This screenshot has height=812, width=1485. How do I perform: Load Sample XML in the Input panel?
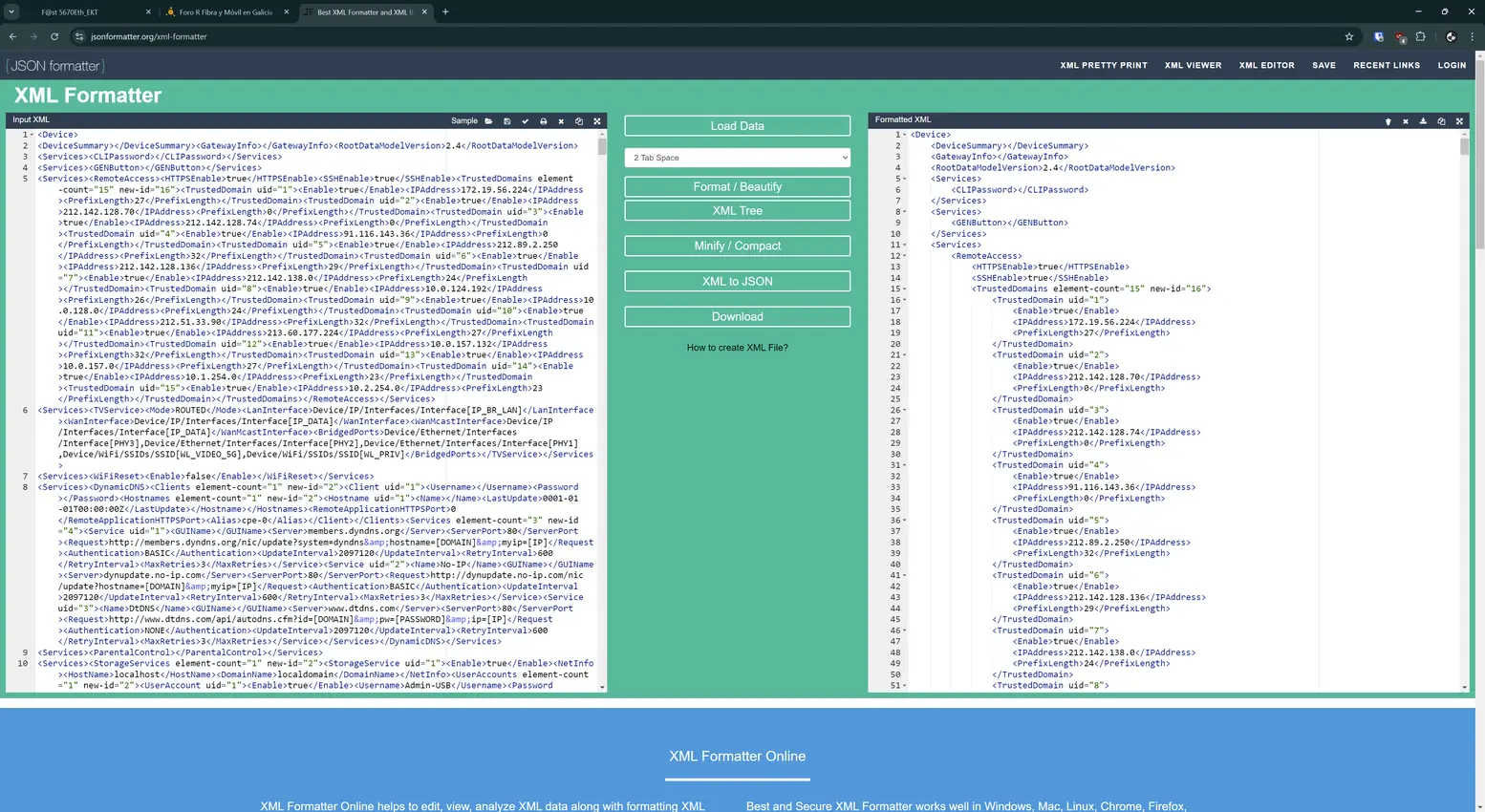[464, 121]
